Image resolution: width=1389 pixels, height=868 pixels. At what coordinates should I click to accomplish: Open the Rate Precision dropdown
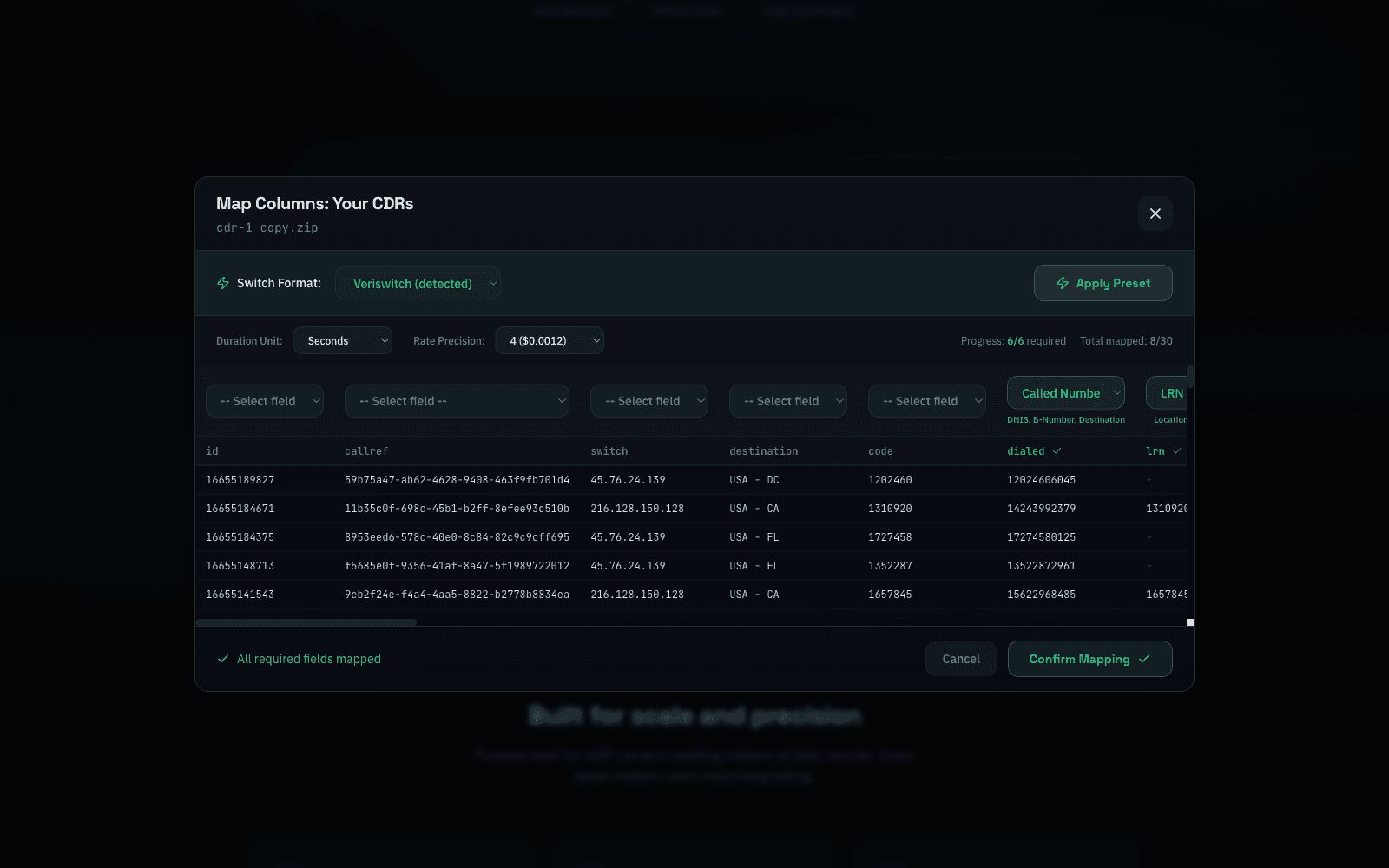(549, 341)
